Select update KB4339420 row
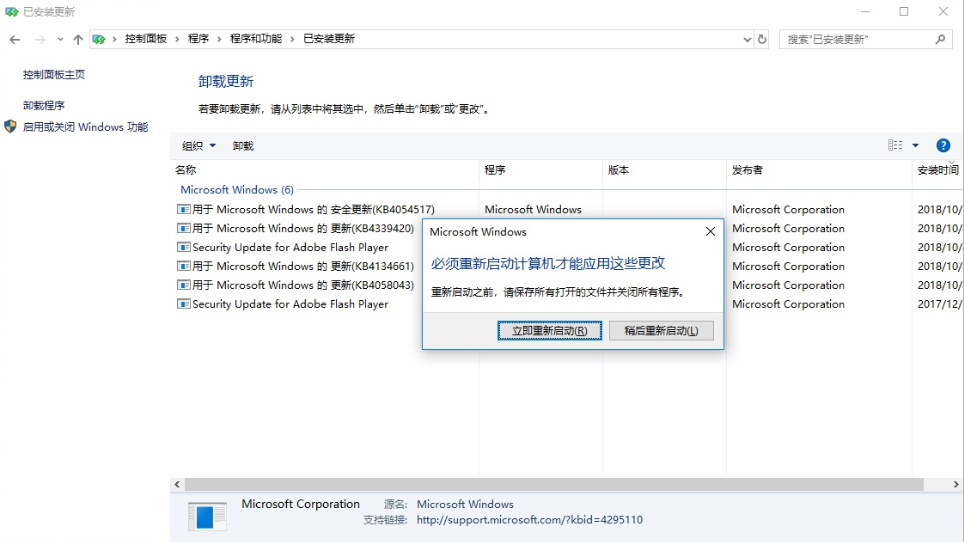 point(296,229)
